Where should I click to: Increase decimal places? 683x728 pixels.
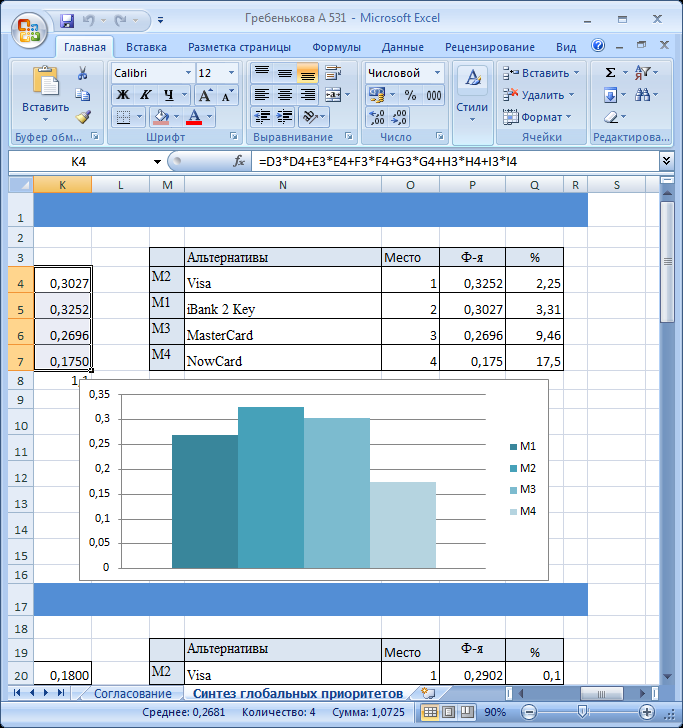click(377, 117)
